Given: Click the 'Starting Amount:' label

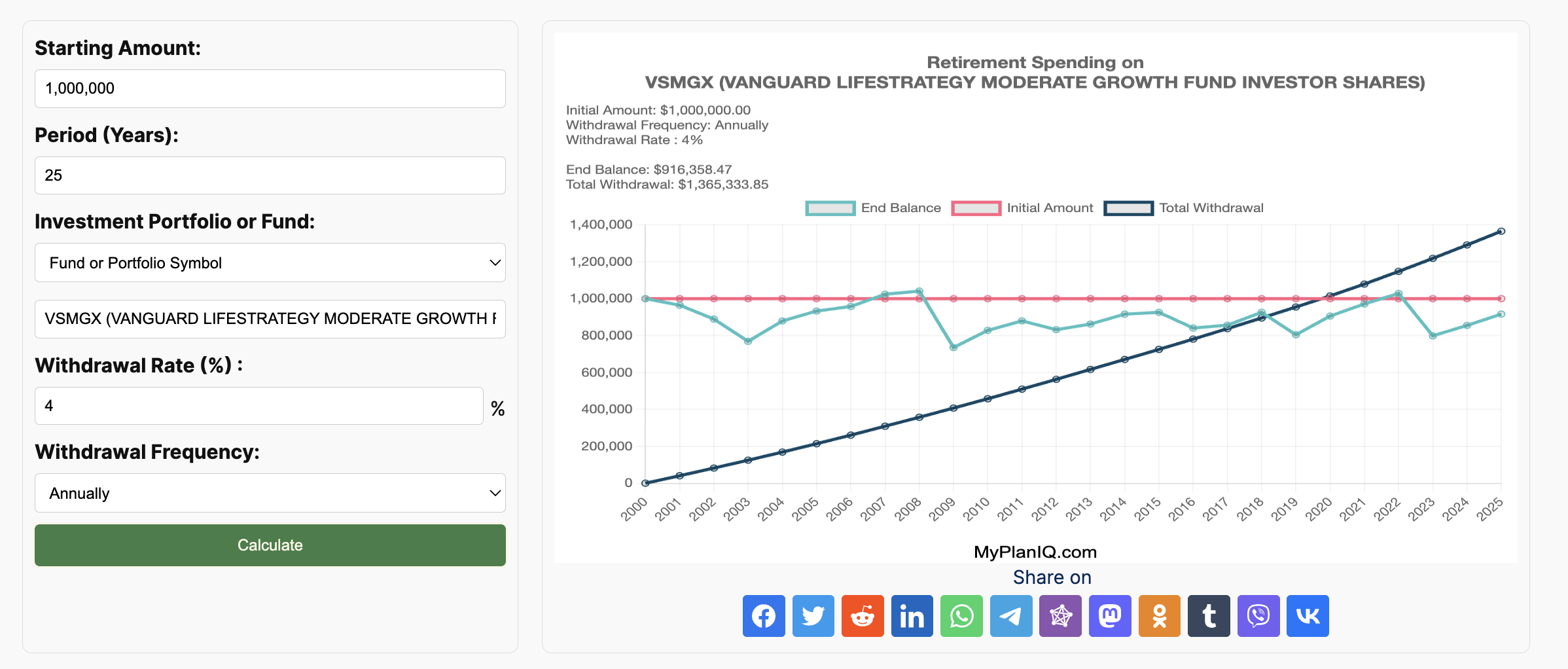Looking at the screenshot, I should click(x=118, y=48).
